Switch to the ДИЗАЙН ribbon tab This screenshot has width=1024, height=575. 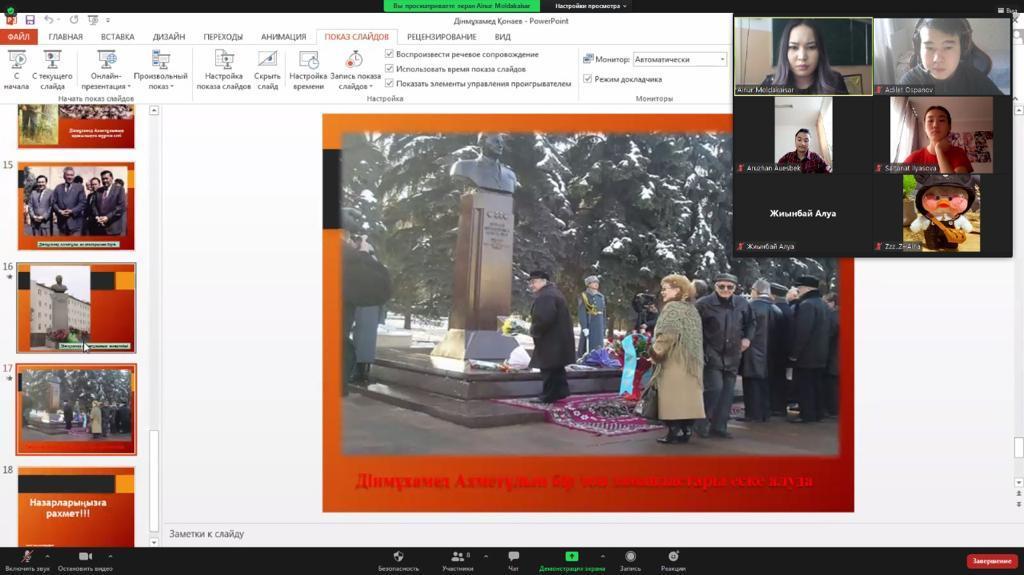(168, 37)
